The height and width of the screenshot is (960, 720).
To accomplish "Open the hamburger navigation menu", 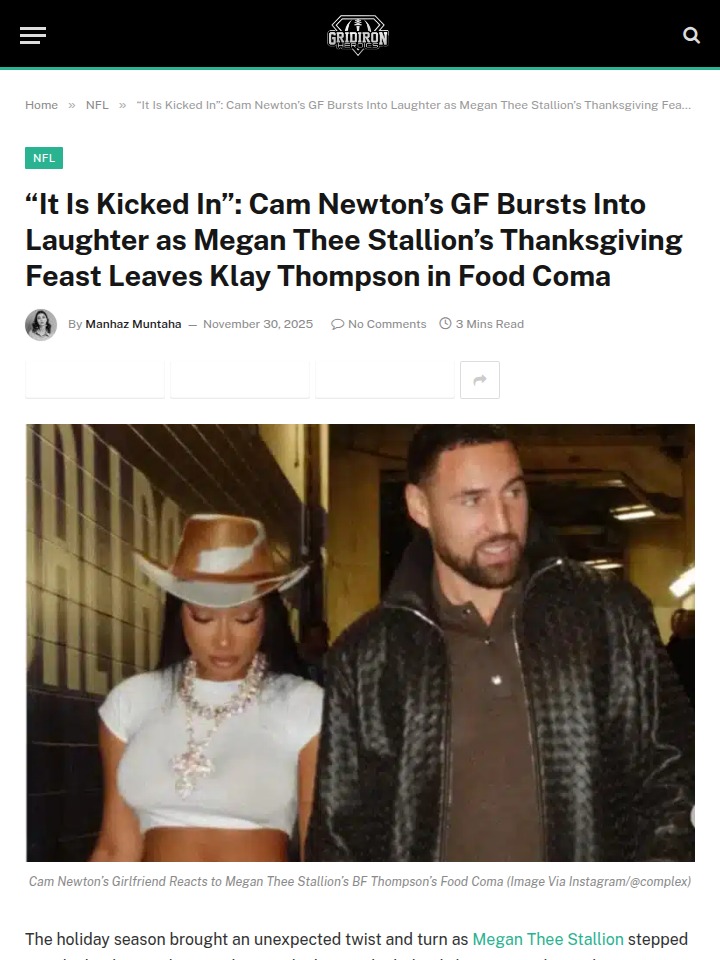I will [33, 36].
